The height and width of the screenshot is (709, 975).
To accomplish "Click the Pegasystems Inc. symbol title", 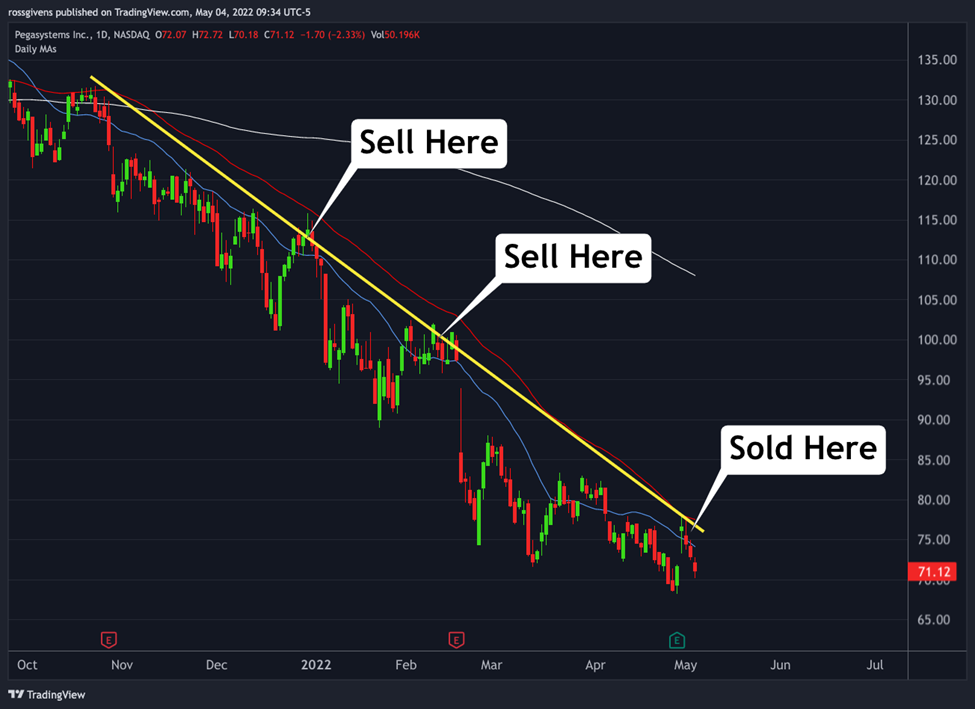I will (52, 35).
